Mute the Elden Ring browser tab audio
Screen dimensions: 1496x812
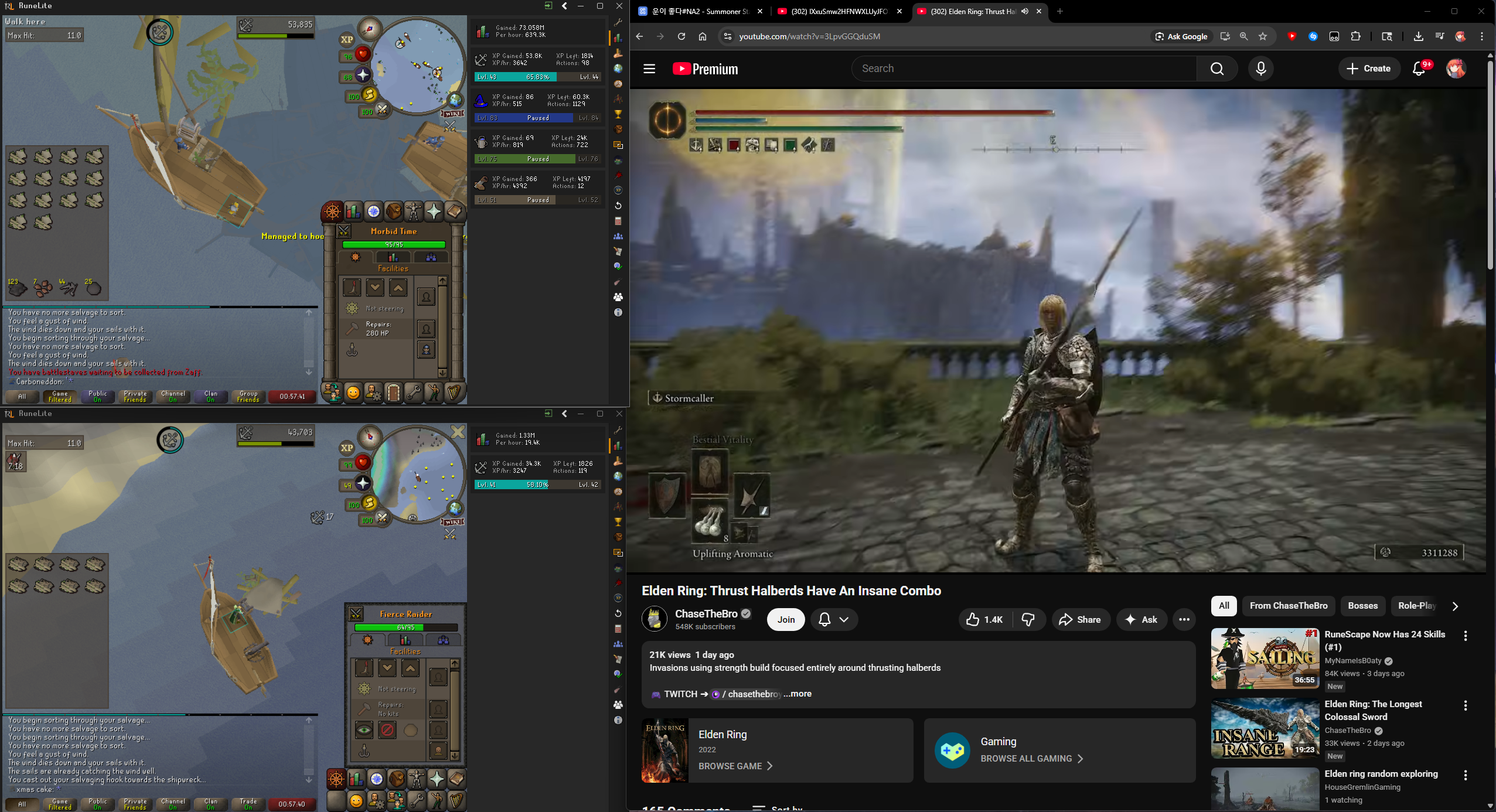pyautogui.click(x=1025, y=11)
